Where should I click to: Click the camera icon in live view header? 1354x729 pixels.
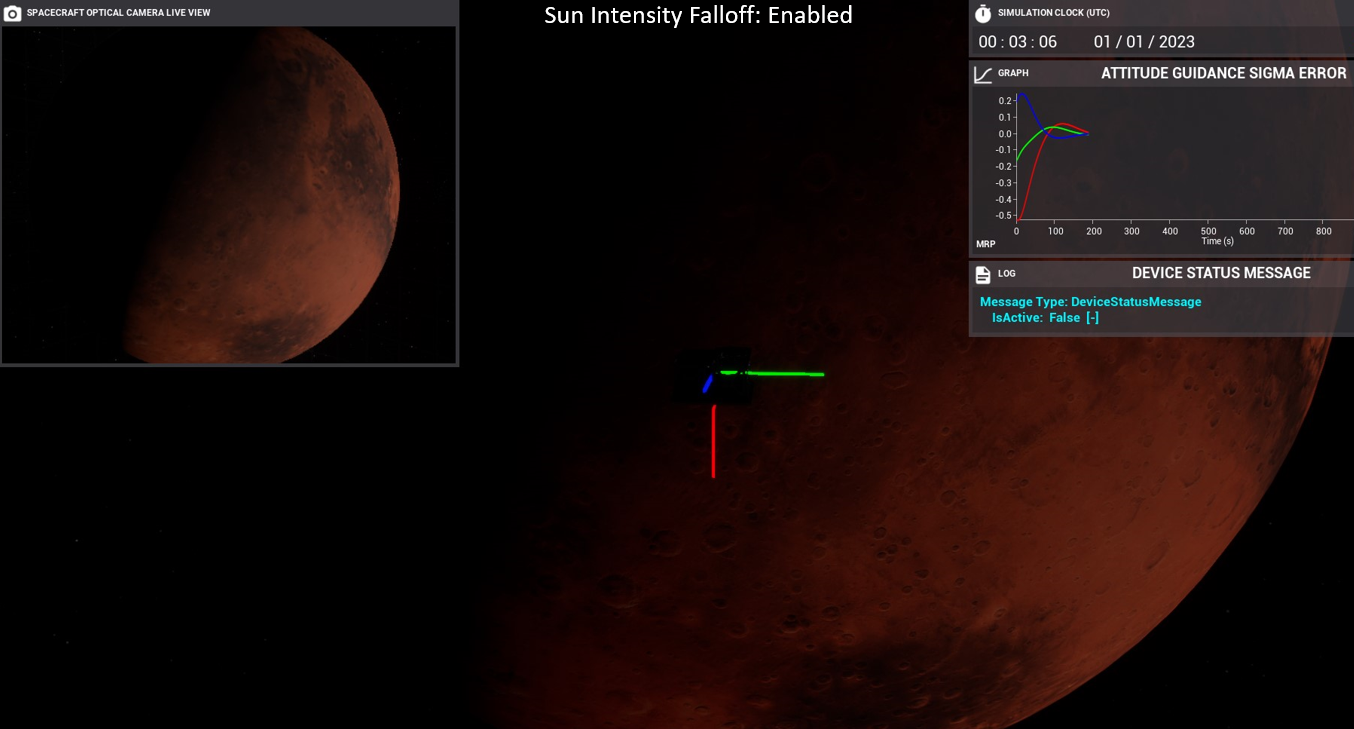(x=13, y=13)
